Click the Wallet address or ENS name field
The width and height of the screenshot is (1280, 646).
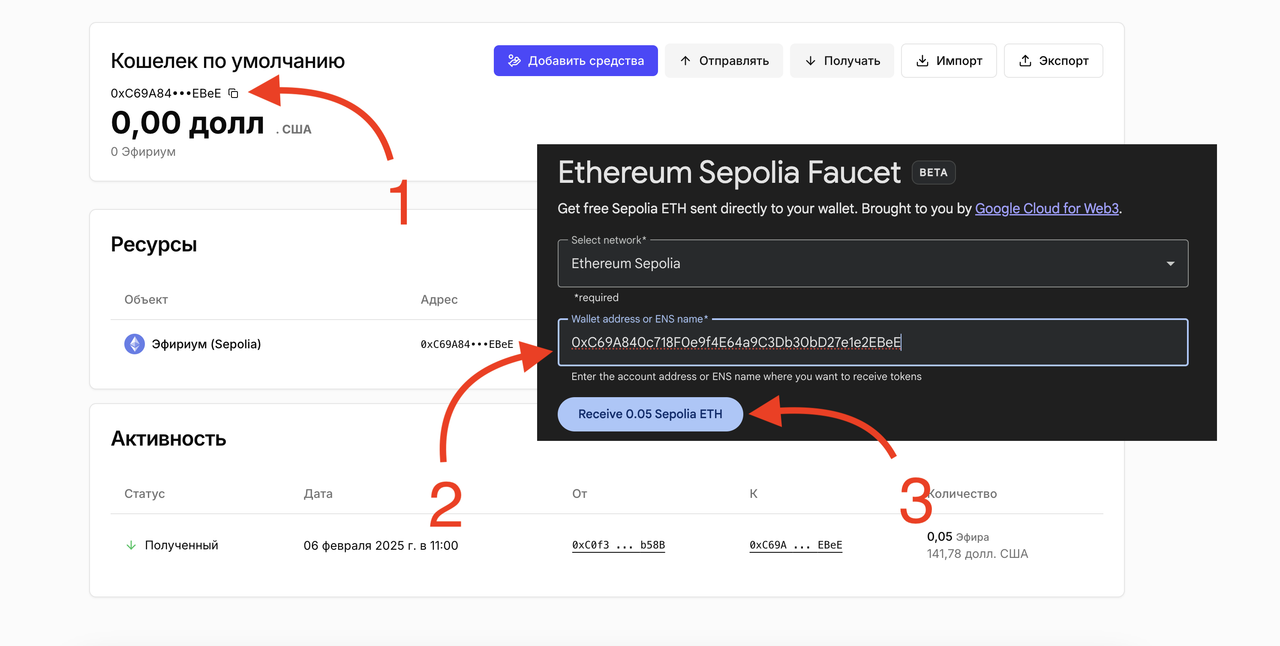(x=873, y=342)
